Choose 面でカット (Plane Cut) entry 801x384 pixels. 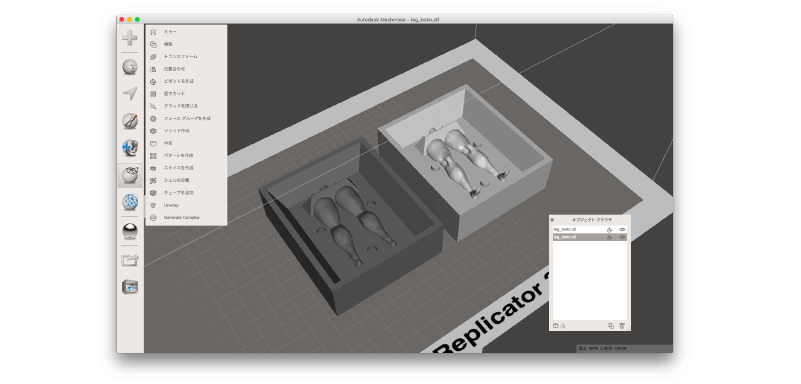point(186,93)
